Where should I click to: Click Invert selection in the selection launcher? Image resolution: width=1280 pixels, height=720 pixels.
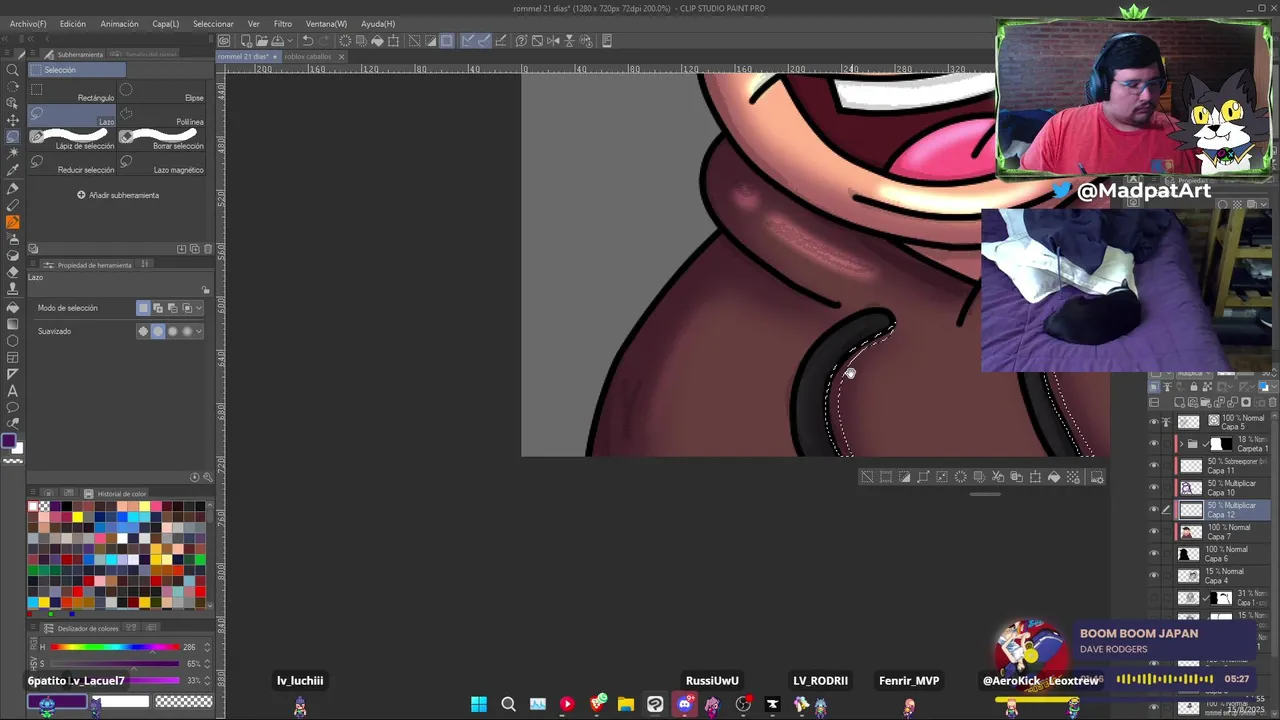coord(904,477)
